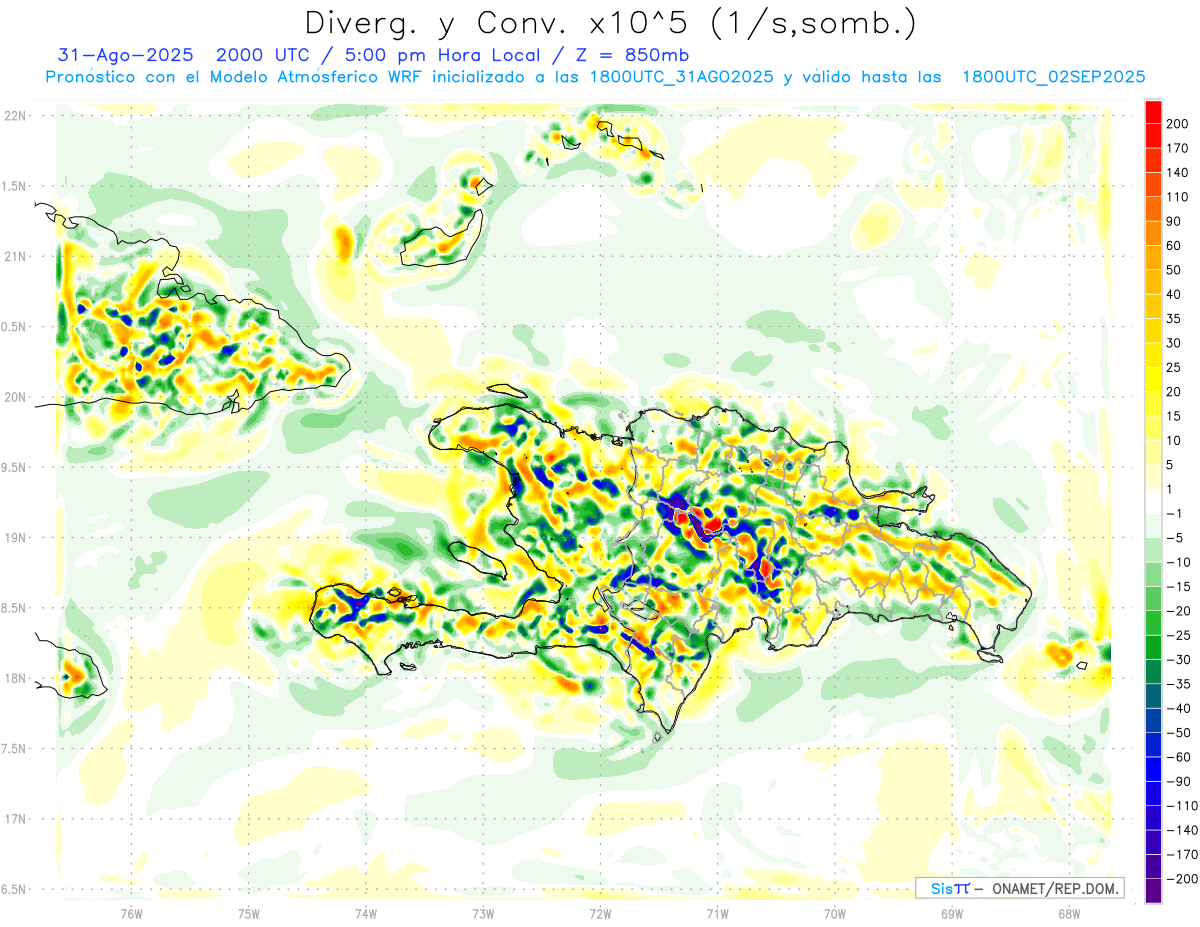Click the positive '35' colorbar value
Viewport: 1200px width, 927px height.
[1174, 319]
